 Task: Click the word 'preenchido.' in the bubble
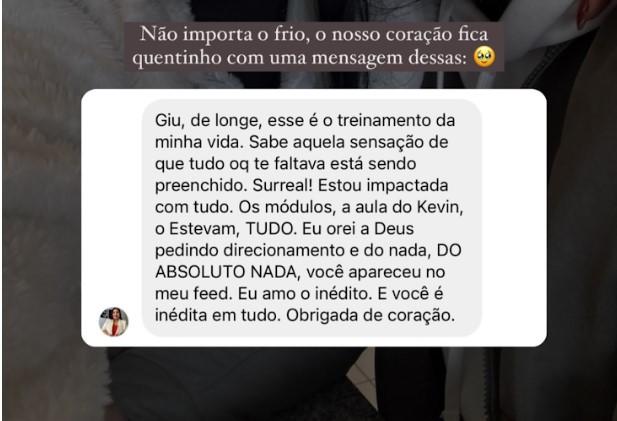201,186
